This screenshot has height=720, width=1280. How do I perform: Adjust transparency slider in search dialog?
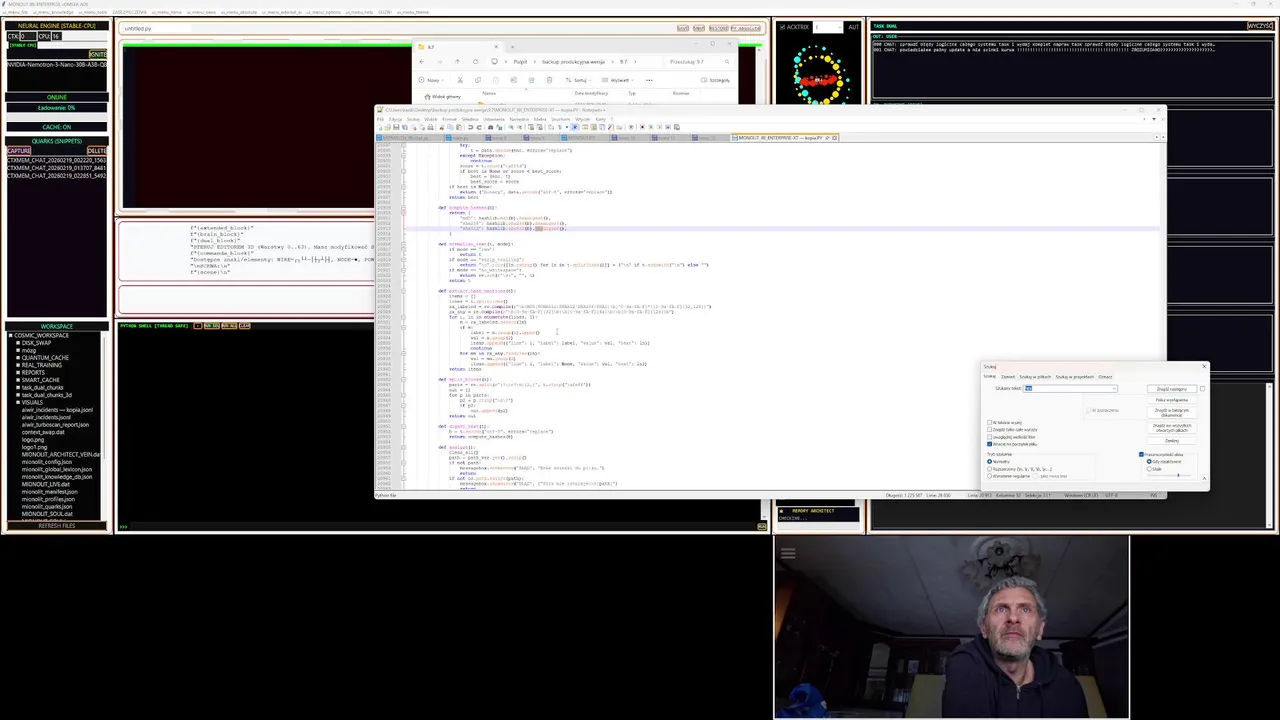coord(1169,475)
